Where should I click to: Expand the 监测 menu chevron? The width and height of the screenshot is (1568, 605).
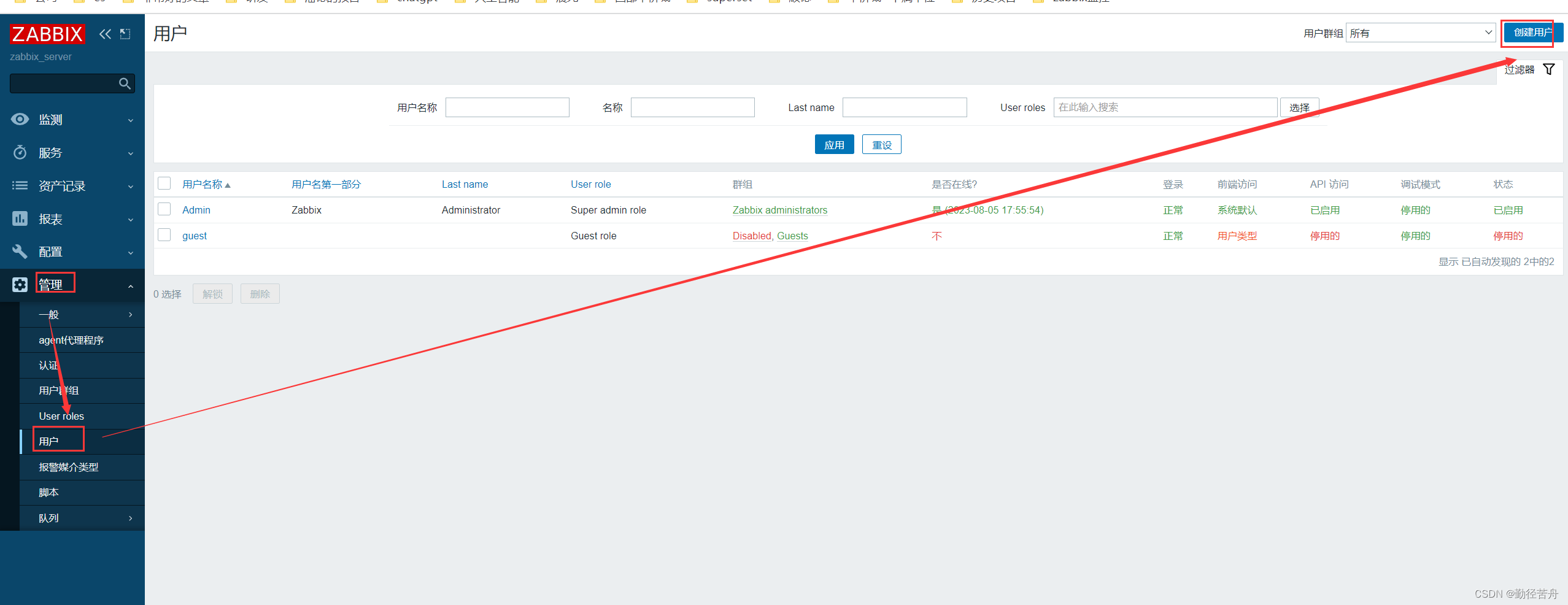131,120
